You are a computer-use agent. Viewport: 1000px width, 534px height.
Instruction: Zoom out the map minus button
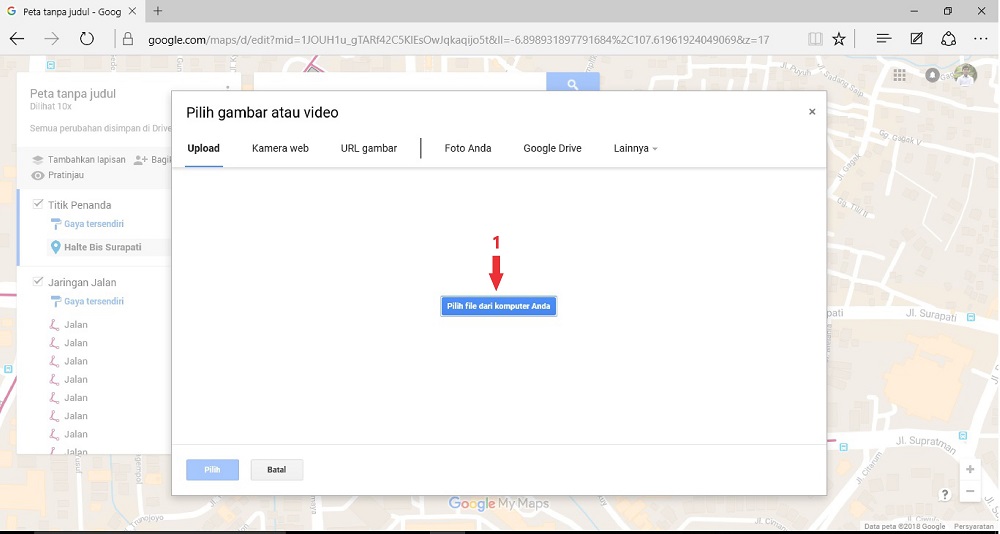(970, 491)
